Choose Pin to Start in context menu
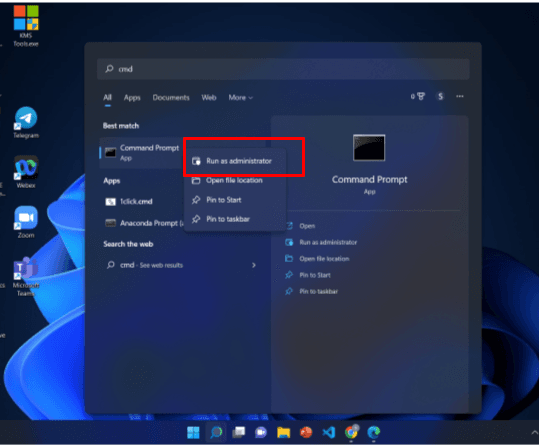Image resolution: width=539 pixels, height=446 pixels. (235, 200)
